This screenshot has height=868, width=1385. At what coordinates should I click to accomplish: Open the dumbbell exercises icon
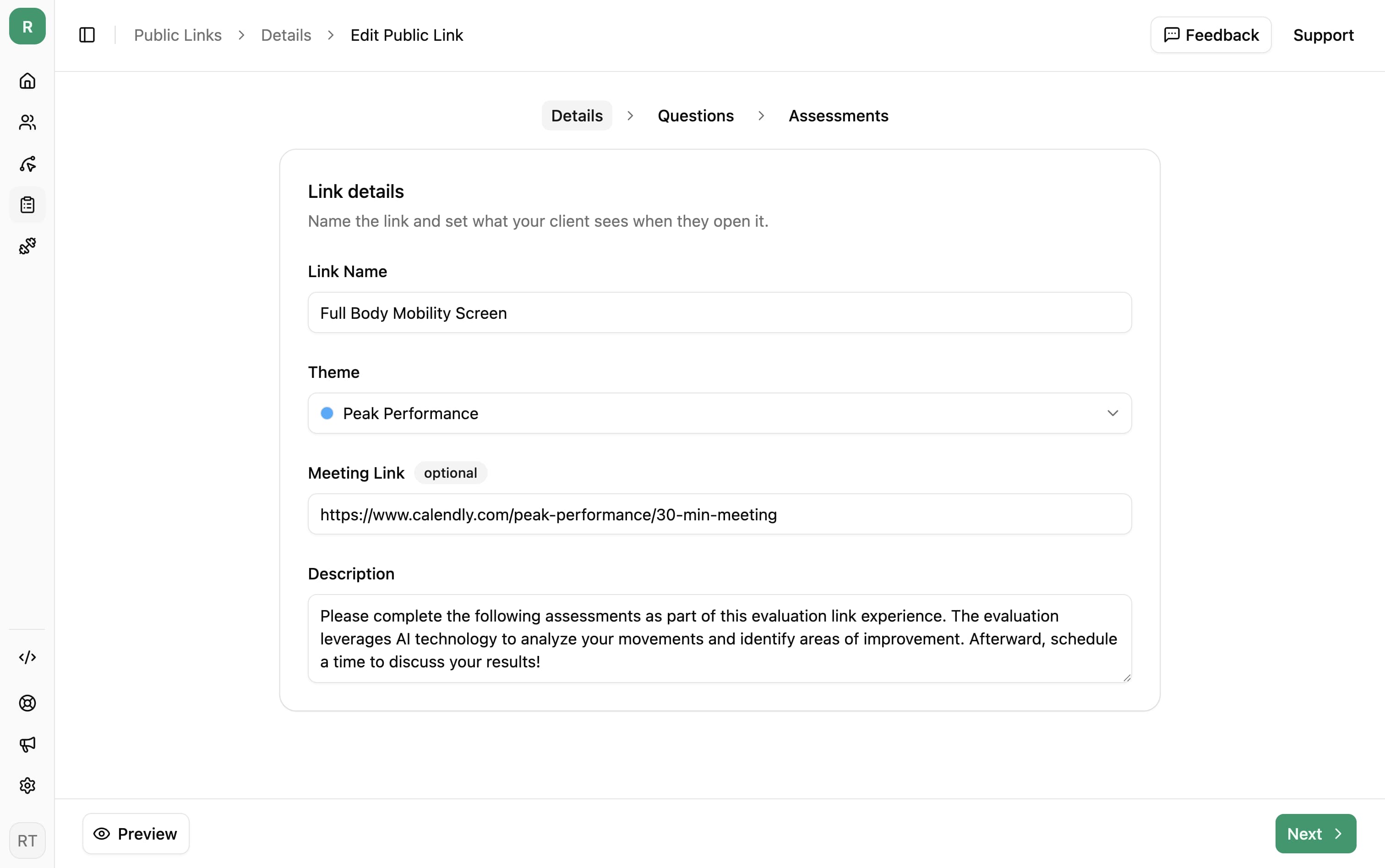point(27,246)
